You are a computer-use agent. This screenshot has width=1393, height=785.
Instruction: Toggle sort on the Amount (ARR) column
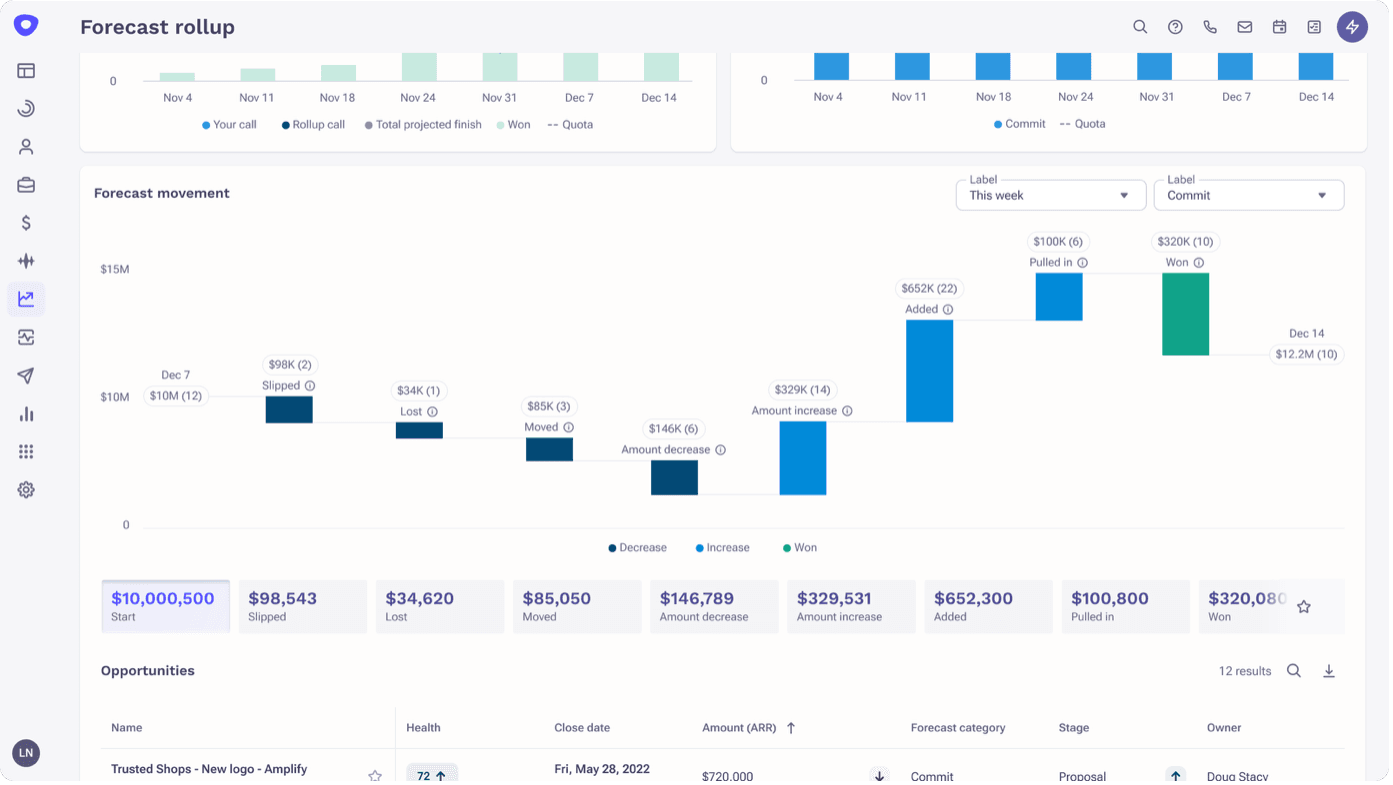point(749,728)
